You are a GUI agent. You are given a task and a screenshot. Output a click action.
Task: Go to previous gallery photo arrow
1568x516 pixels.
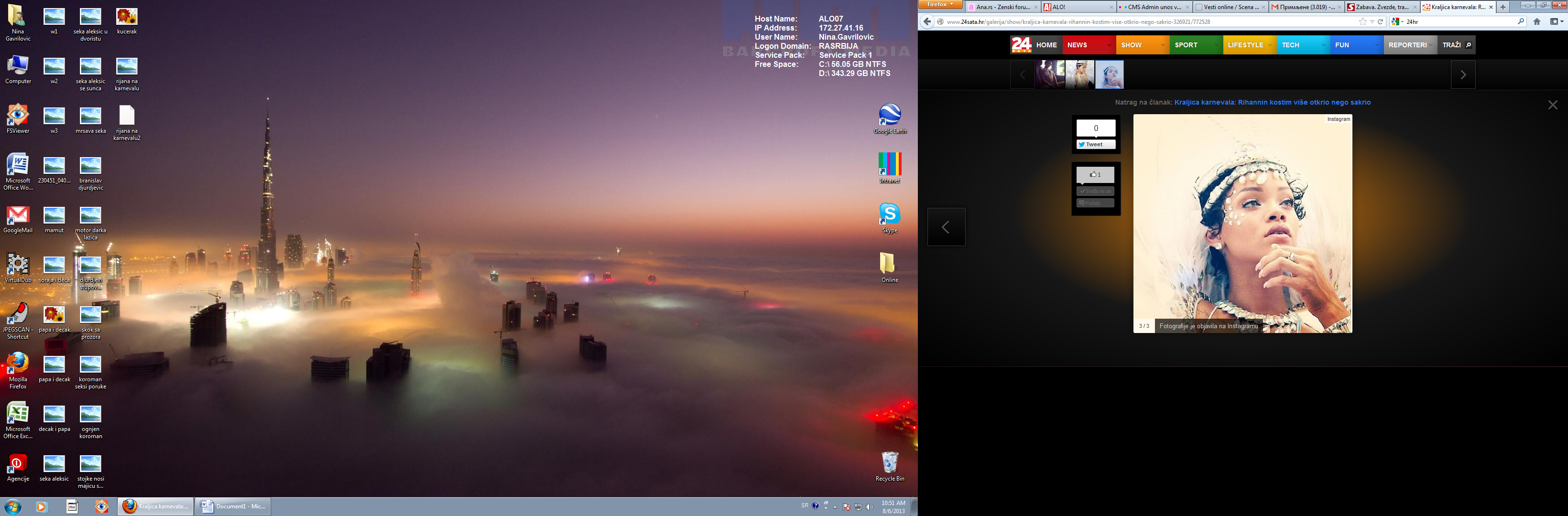(946, 227)
